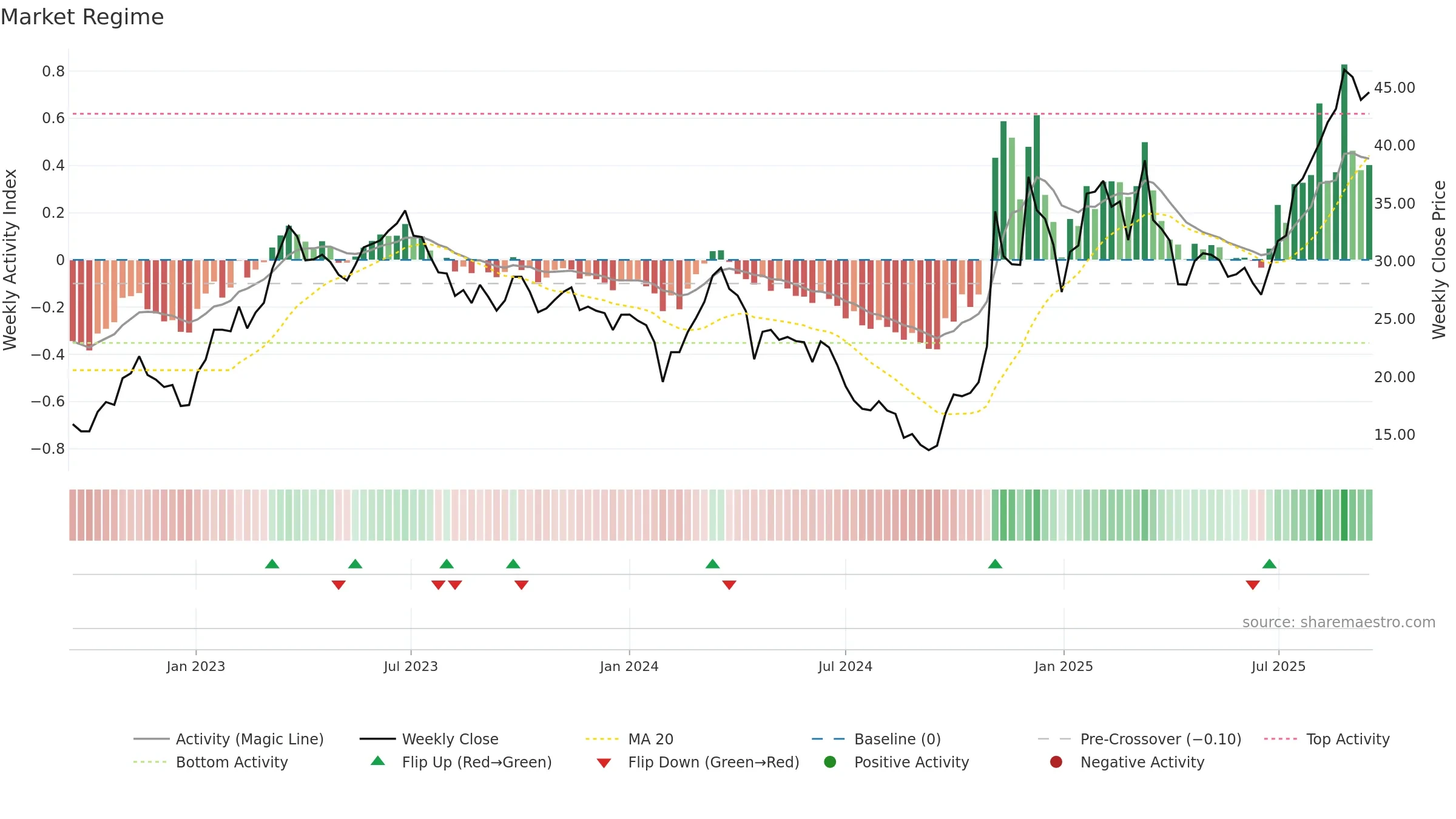Click the 0.8 activity axis label
The width and height of the screenshot is (1456, 819).
(53, 72)
